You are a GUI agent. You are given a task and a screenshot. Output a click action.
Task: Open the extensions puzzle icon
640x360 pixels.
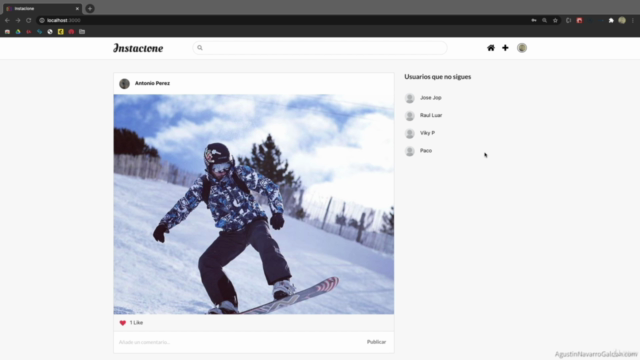point(611,20)
